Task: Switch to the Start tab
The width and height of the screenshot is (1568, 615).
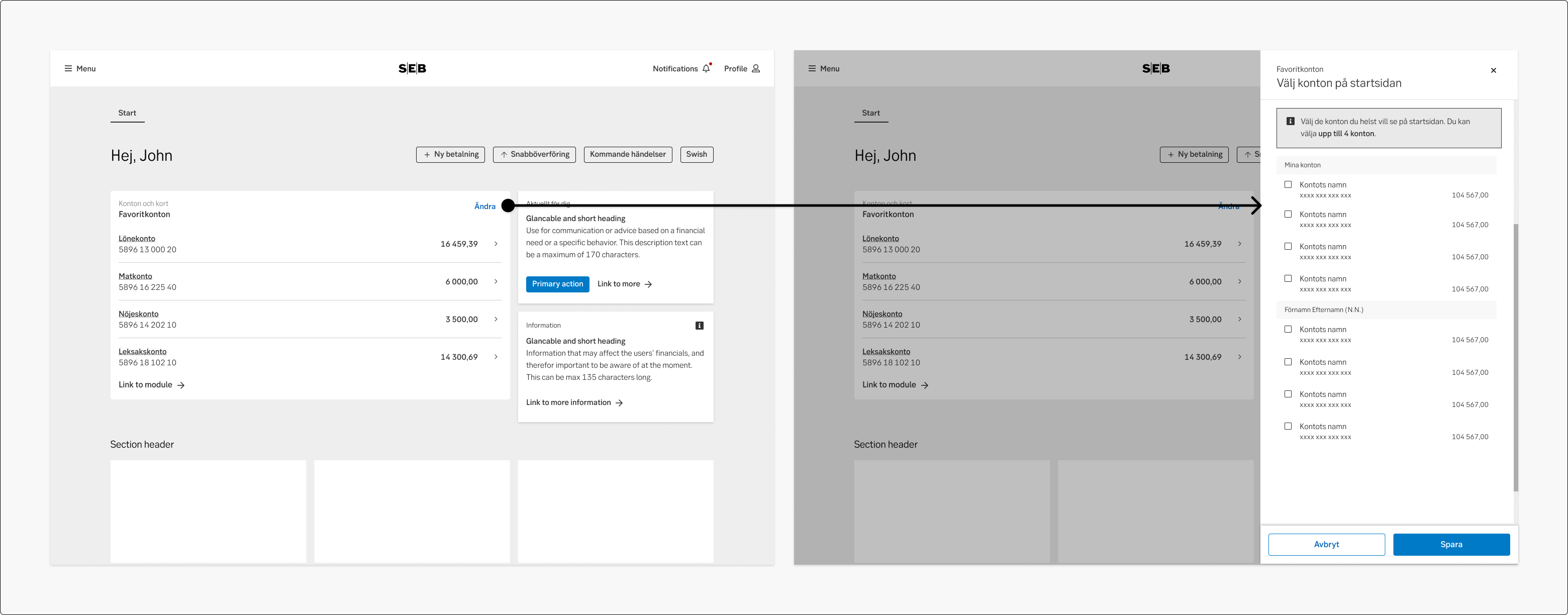Action: (x=127, y=113)
